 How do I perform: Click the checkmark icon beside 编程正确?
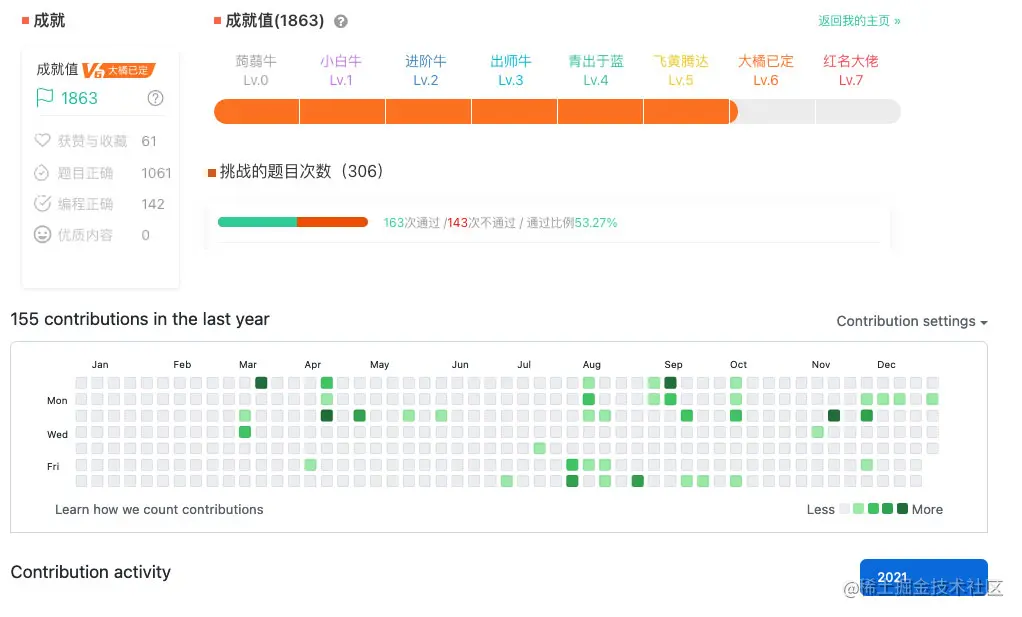click(42, 203)
